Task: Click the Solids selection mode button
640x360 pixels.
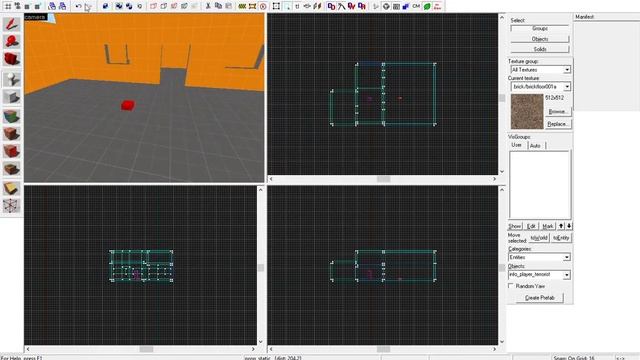Action: point(540,49)
